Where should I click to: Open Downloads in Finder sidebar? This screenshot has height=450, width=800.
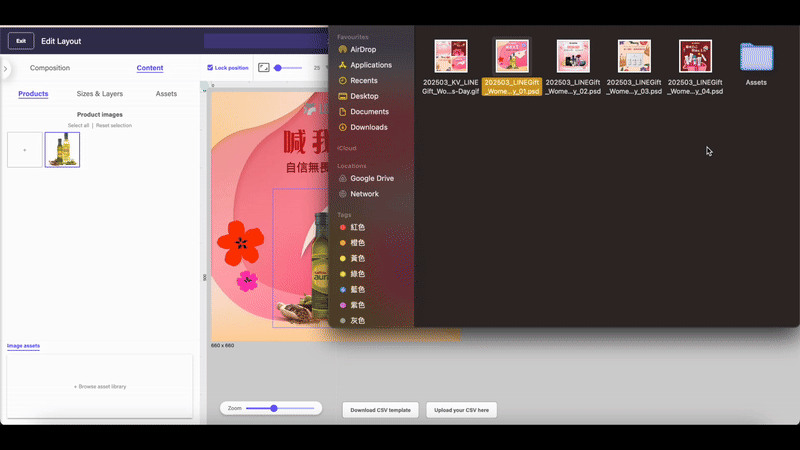[363, 127]
